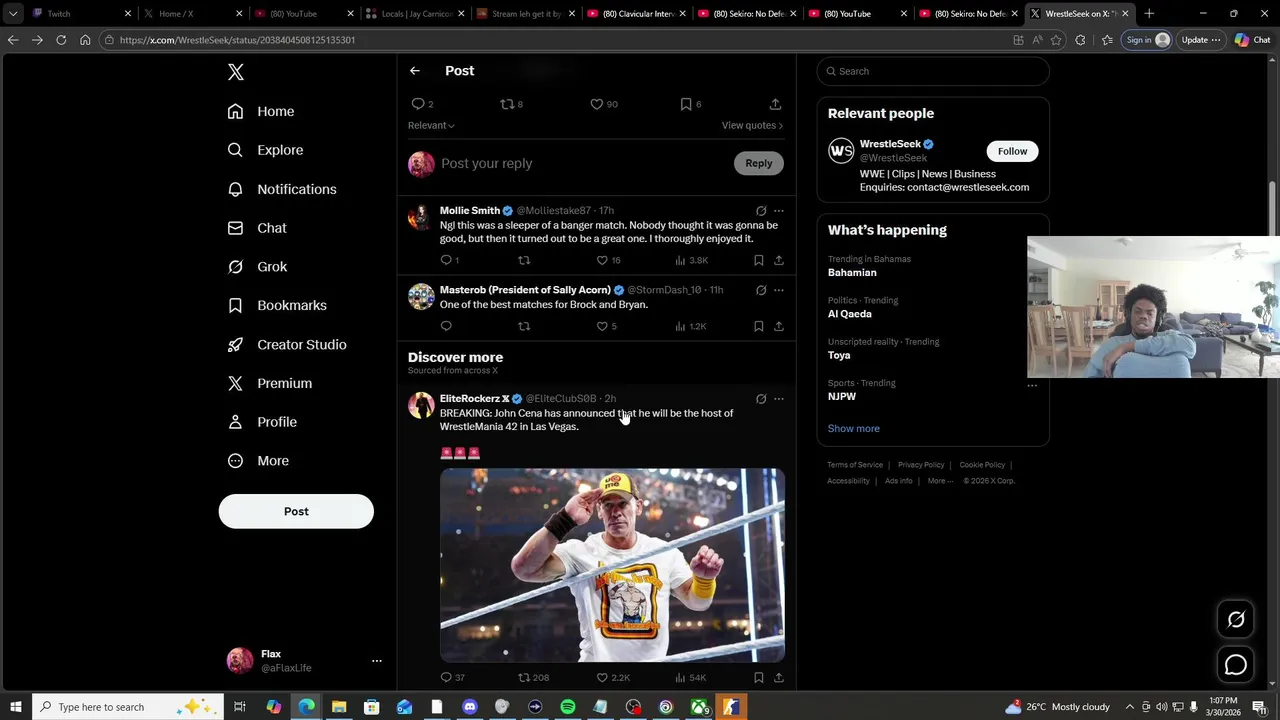The width and height of the screenshot is (1280, 720).
Task: Open the Relevant sort dropdown
Action: click(x=431, y=125)
